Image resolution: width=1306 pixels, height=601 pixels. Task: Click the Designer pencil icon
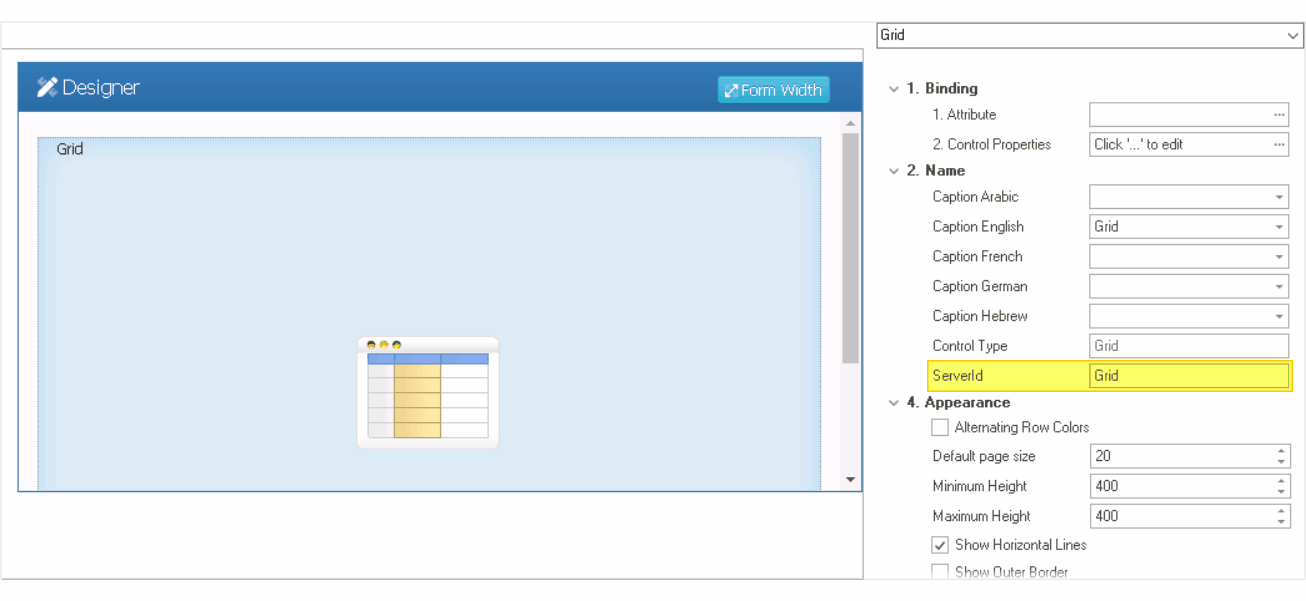tap(47, 87)
